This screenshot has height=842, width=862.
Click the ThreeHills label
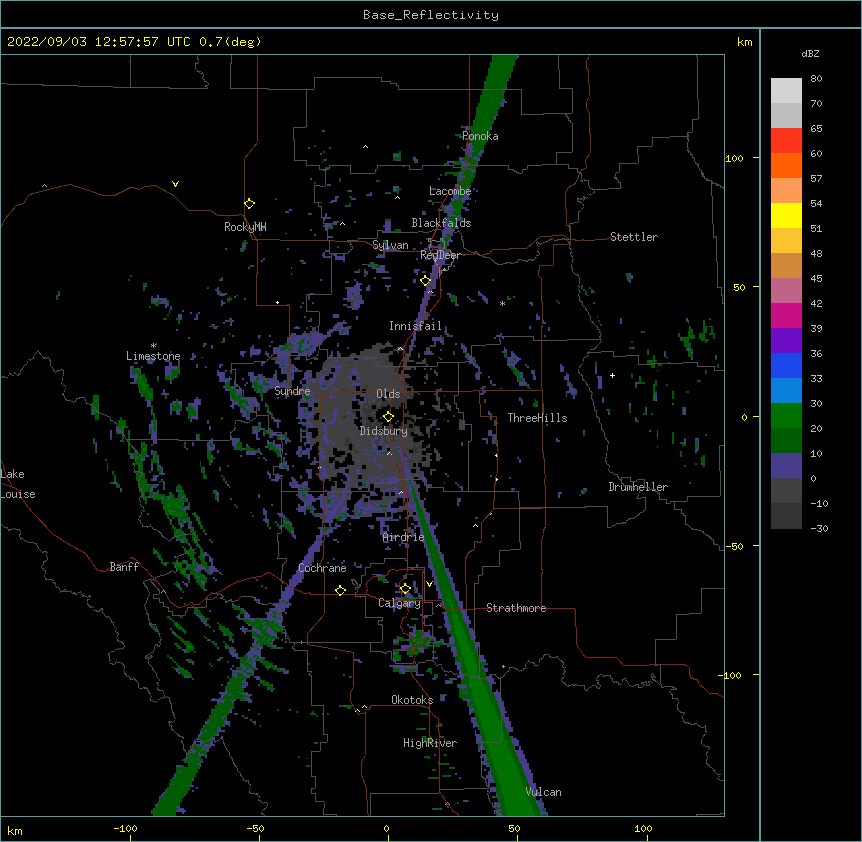[537, 418]
